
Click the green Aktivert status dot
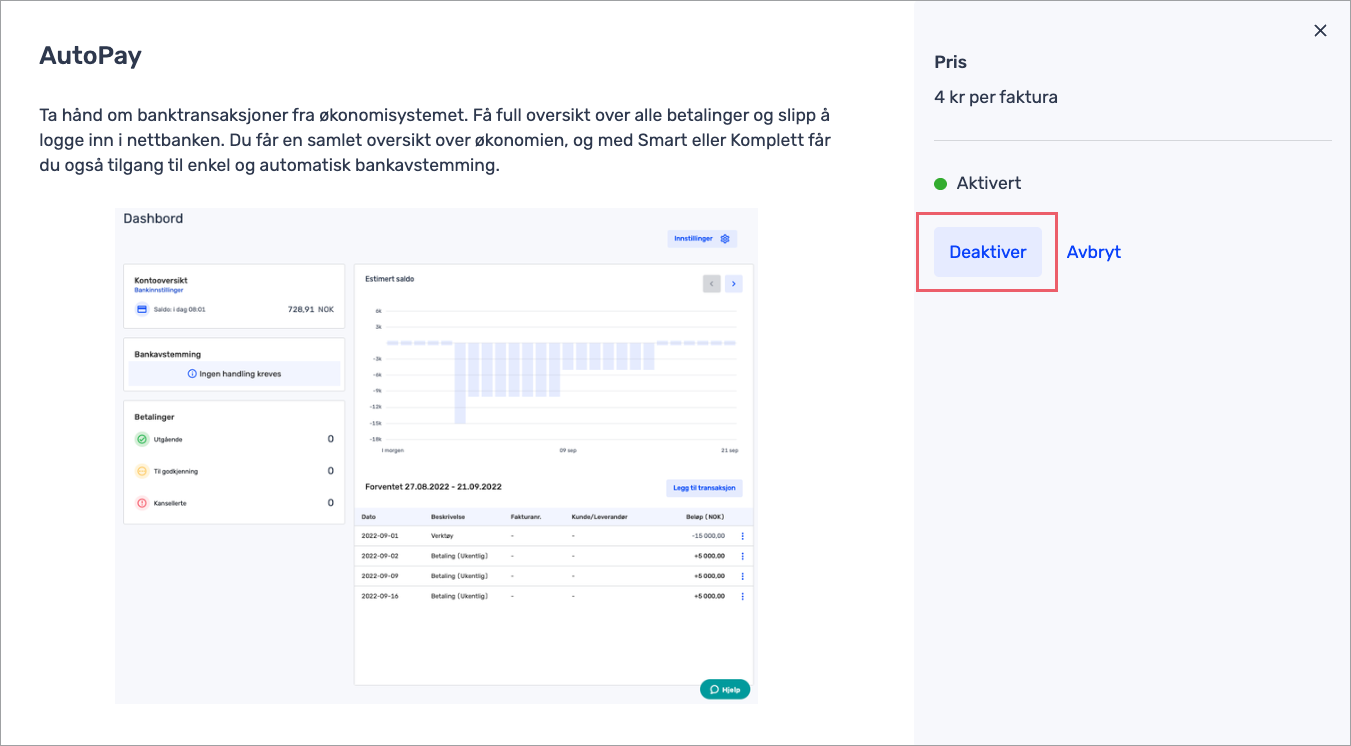point(940,184)
